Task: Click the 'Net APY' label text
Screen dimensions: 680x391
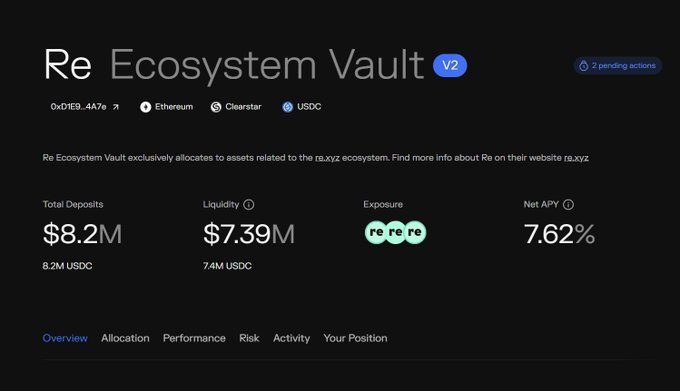Action: click(x=541, y=205)
